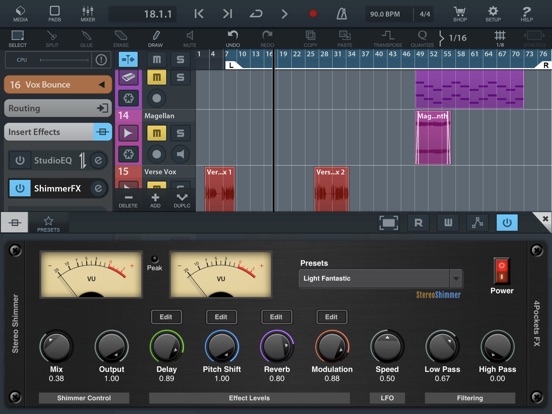The image size is (552, 414).
Task: Click the Edit button above Delay
Action: click(166, 317)
